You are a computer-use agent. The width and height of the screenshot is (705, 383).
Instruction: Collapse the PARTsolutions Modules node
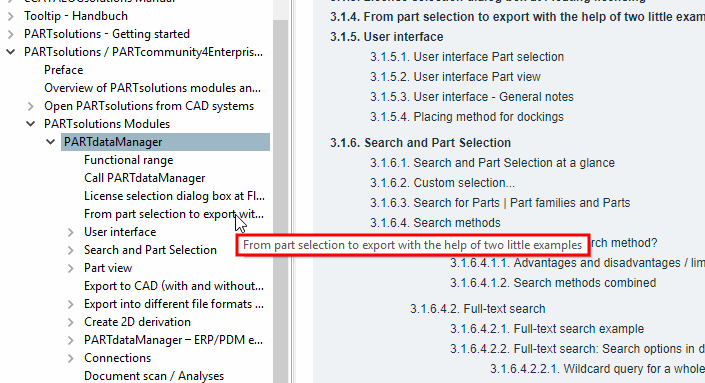(31, 124)
